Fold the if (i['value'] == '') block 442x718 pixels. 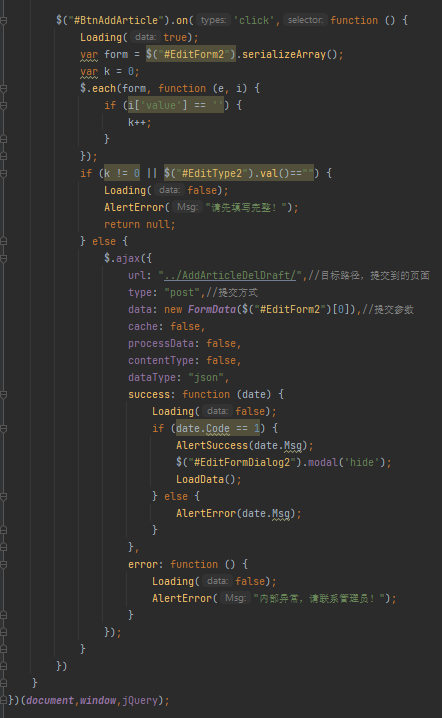click(x=4, y=105)
